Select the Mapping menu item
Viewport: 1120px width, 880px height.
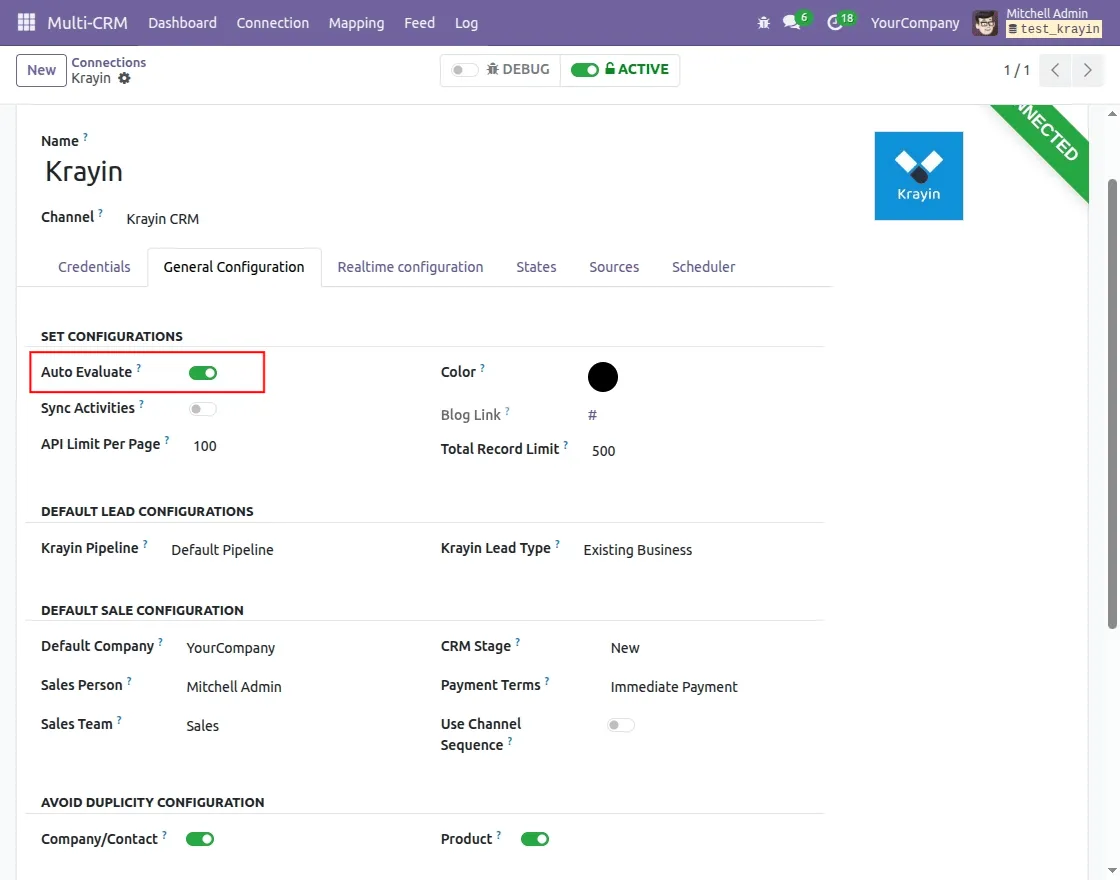(356, 22)
